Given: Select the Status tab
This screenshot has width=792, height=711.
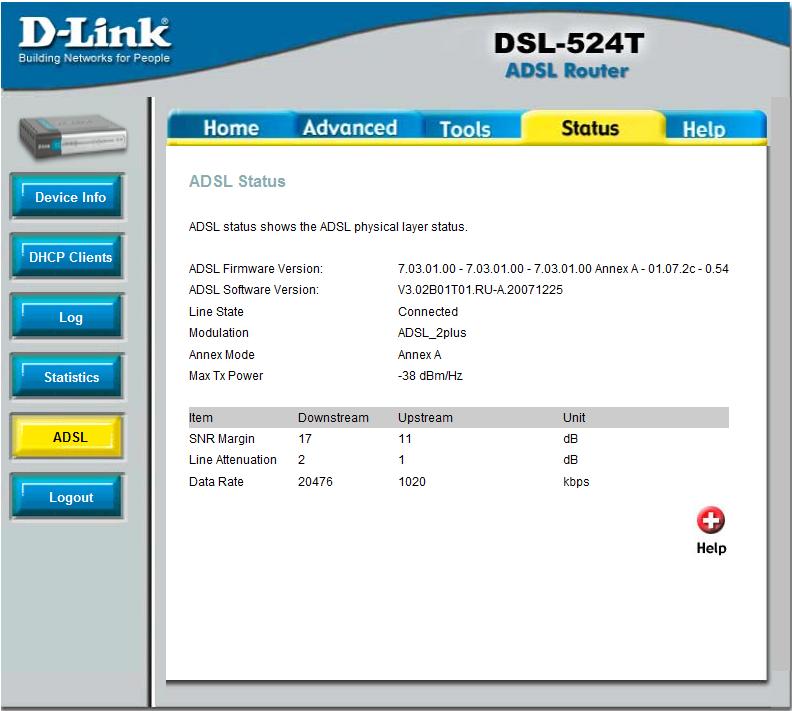Looking at the screenshot, I should click(x=590, y=128).
